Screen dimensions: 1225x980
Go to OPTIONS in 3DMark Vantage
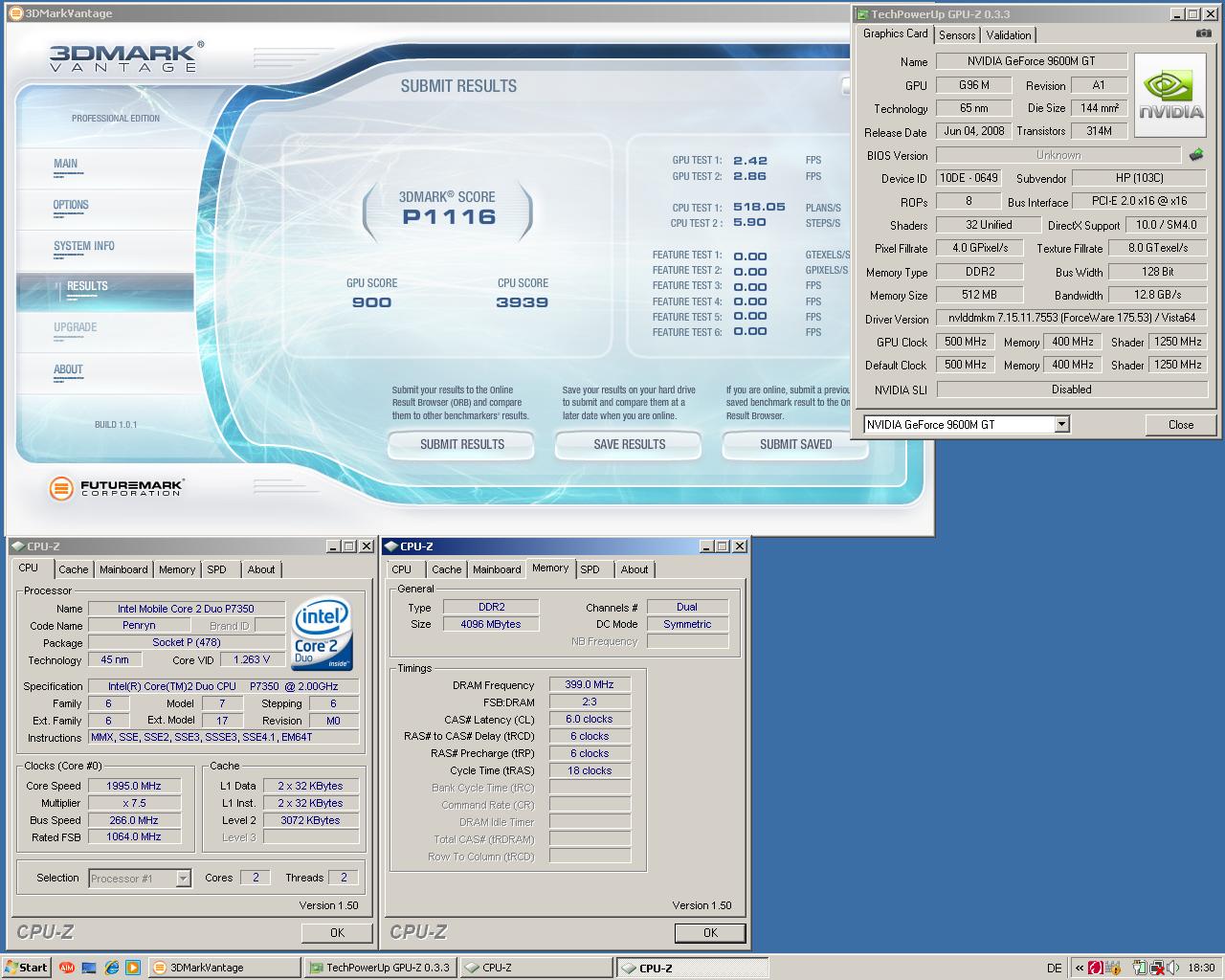click(71, 205)
